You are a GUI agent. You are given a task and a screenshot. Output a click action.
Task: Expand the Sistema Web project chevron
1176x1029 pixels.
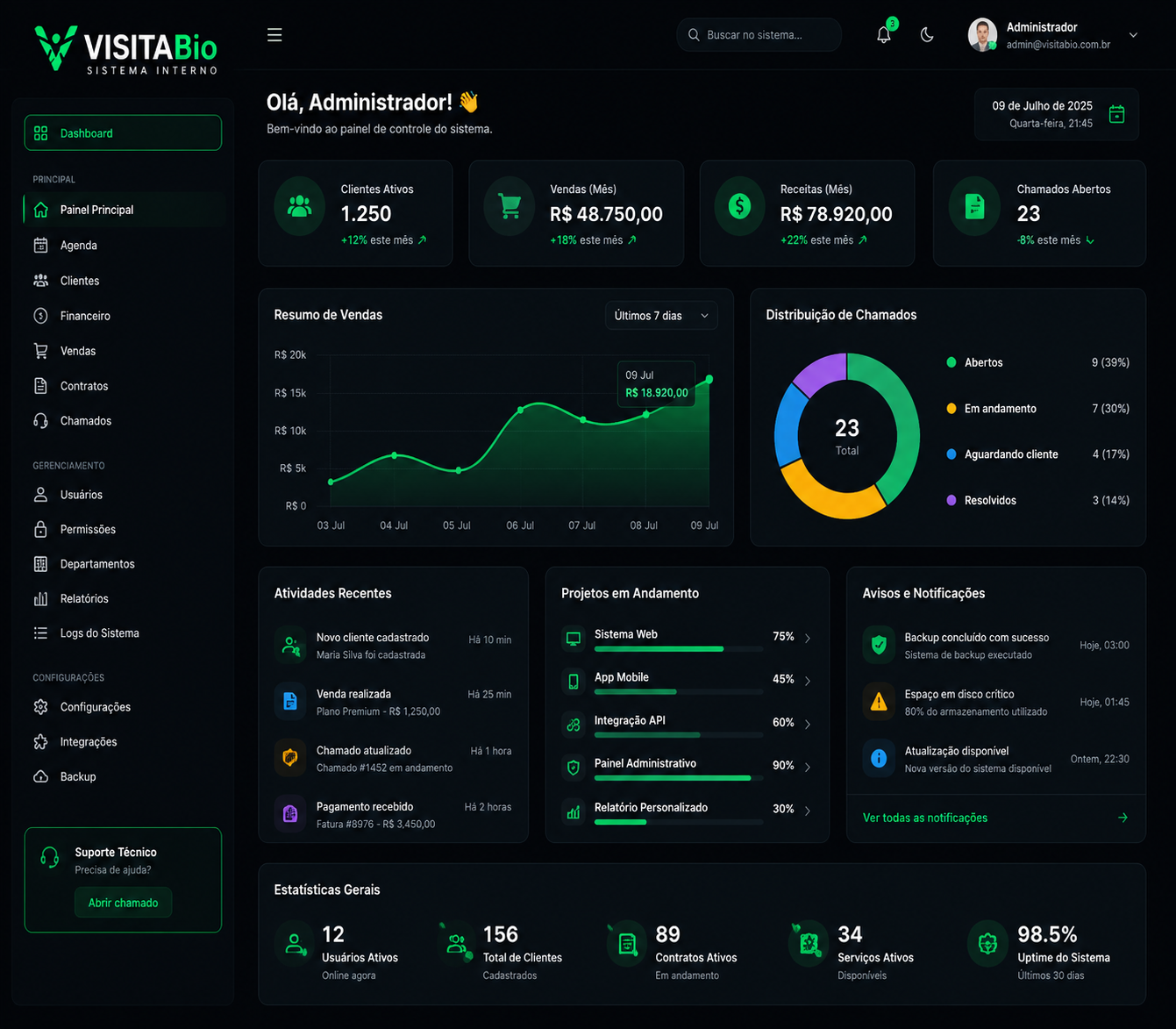pos(808,638)
